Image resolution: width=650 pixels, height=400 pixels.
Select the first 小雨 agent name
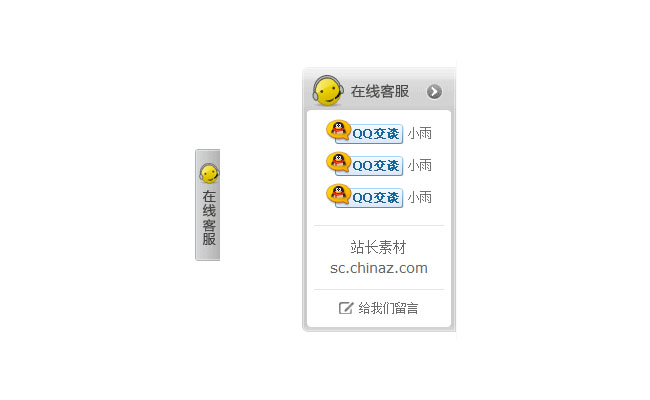click(x=420, y=133)
